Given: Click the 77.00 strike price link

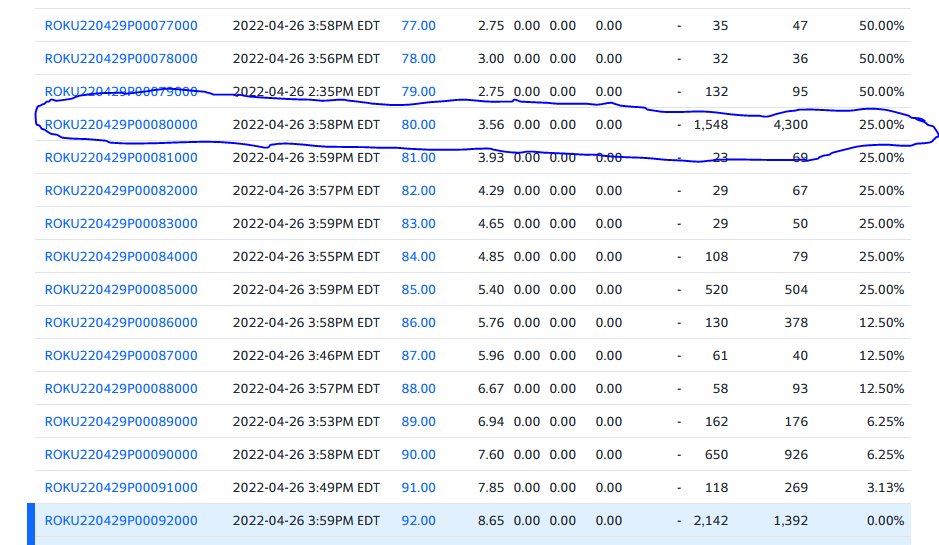Looking at the screenshot, I should coord(419,26).
